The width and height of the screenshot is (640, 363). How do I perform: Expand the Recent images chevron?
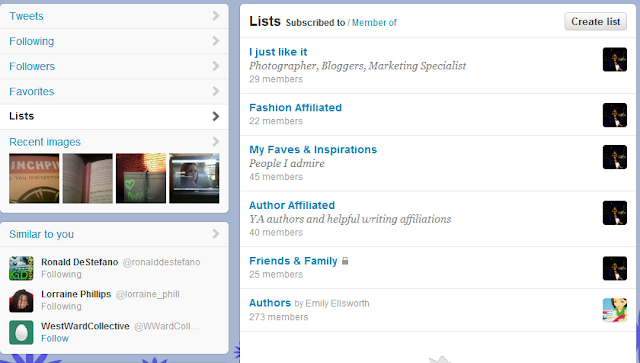216,142
